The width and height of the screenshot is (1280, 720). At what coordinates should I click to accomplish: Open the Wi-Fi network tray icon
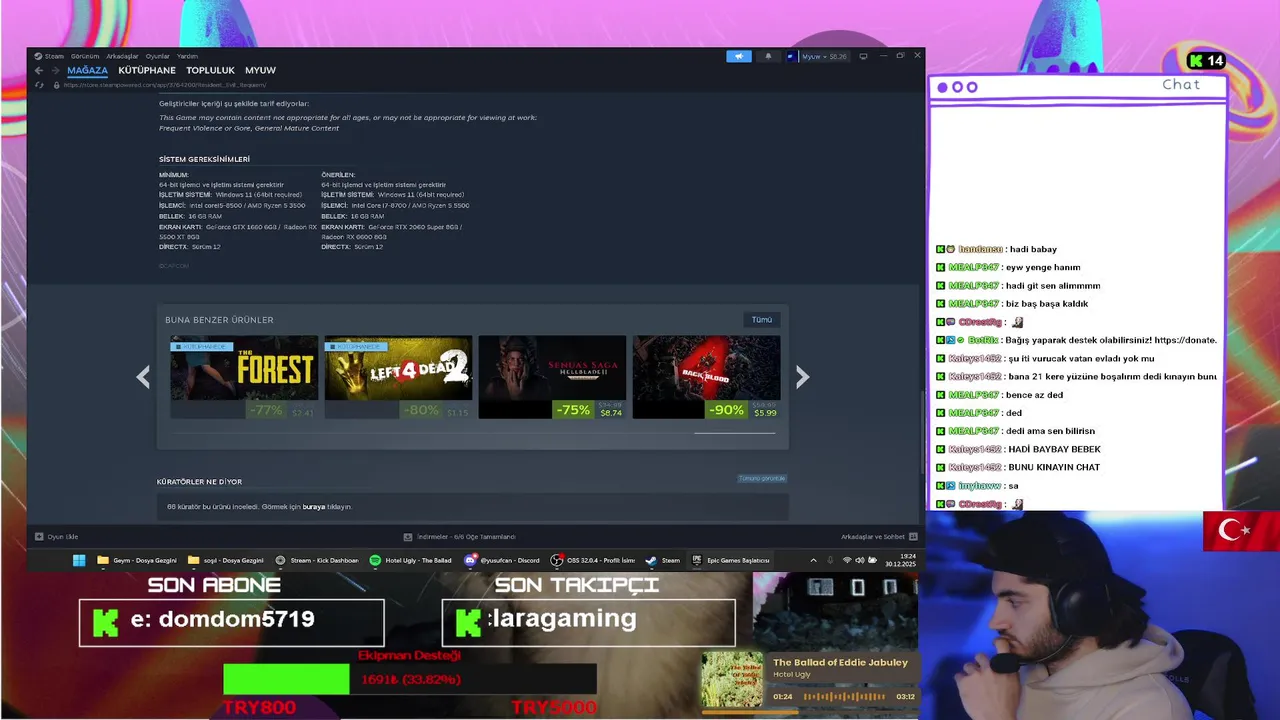point(848,560)
